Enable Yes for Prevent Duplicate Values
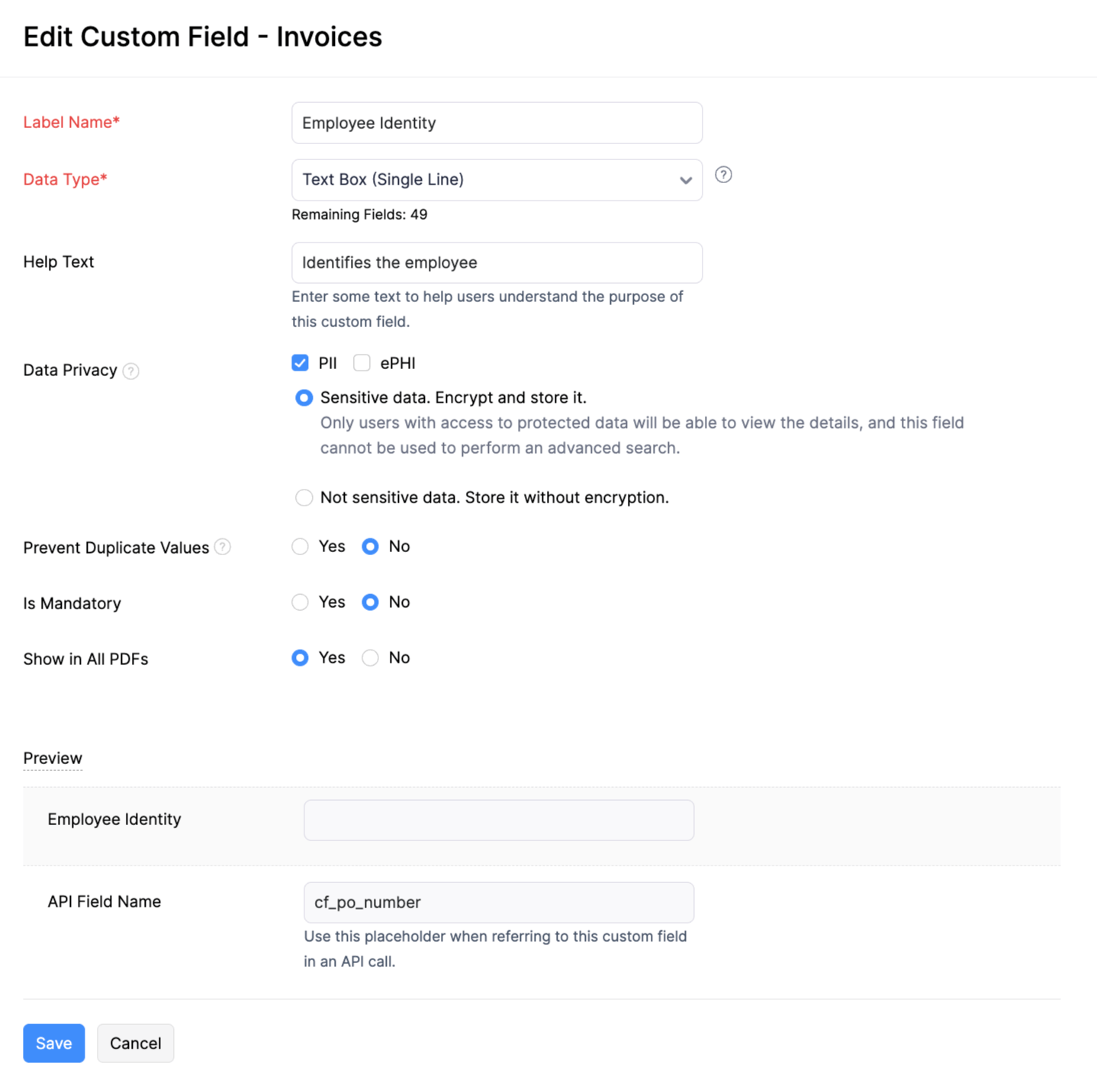Screen dimensions: 1097x1092 pyautogui.click(x=300, y=547)
